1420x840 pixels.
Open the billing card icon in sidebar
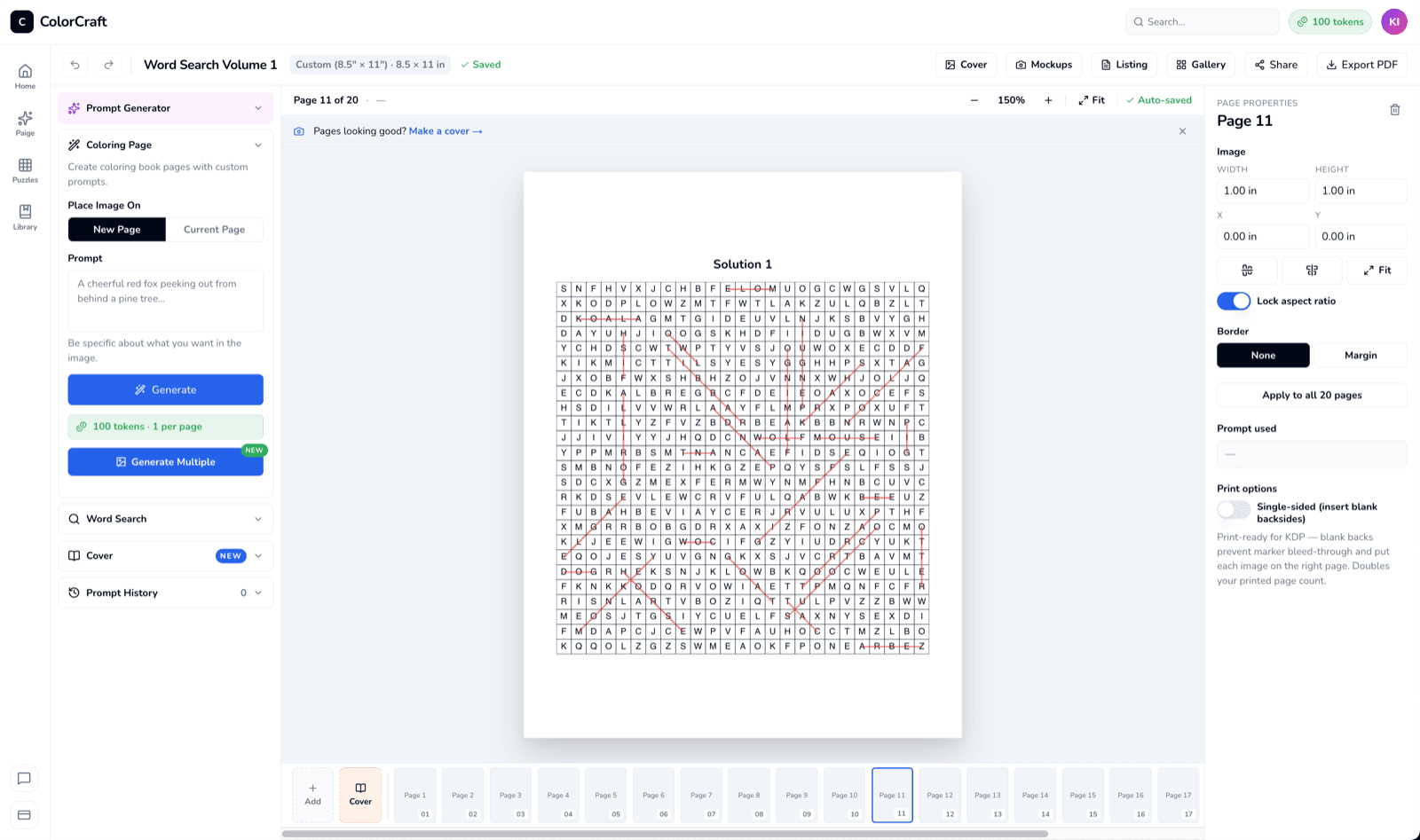coord(24,814)
